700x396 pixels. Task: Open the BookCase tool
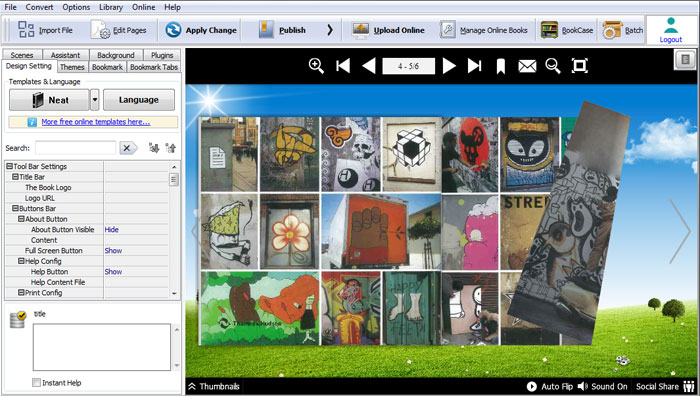pos(567,30)
